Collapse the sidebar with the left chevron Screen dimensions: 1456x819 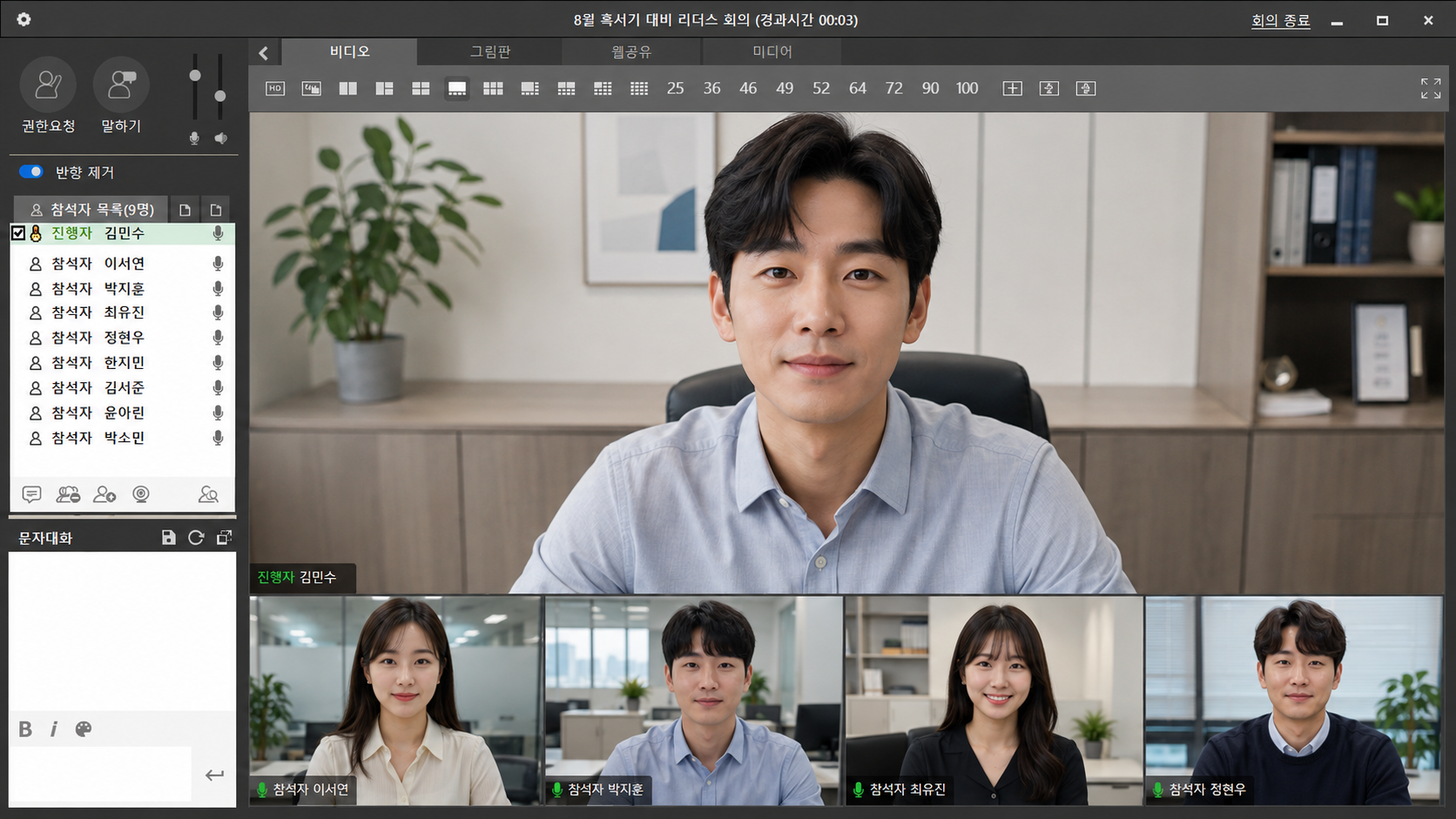coord(264,53)
